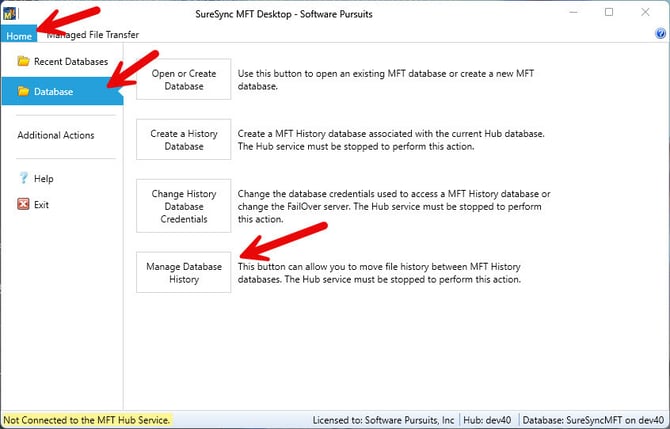670x429 pixels.
Task: Open Help from the sidebar
Action: point(36,179)
